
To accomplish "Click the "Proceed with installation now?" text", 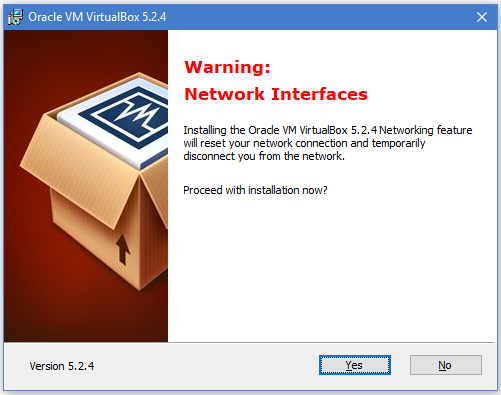I will tap(255, 190).
